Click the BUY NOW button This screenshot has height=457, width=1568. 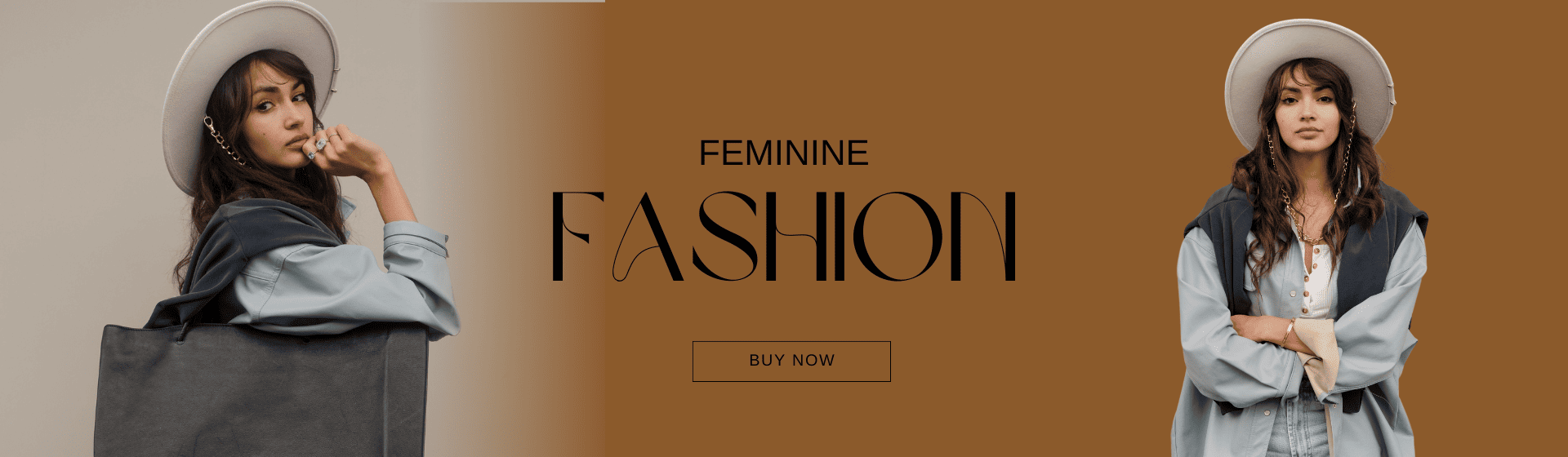(x=791, y=361)
